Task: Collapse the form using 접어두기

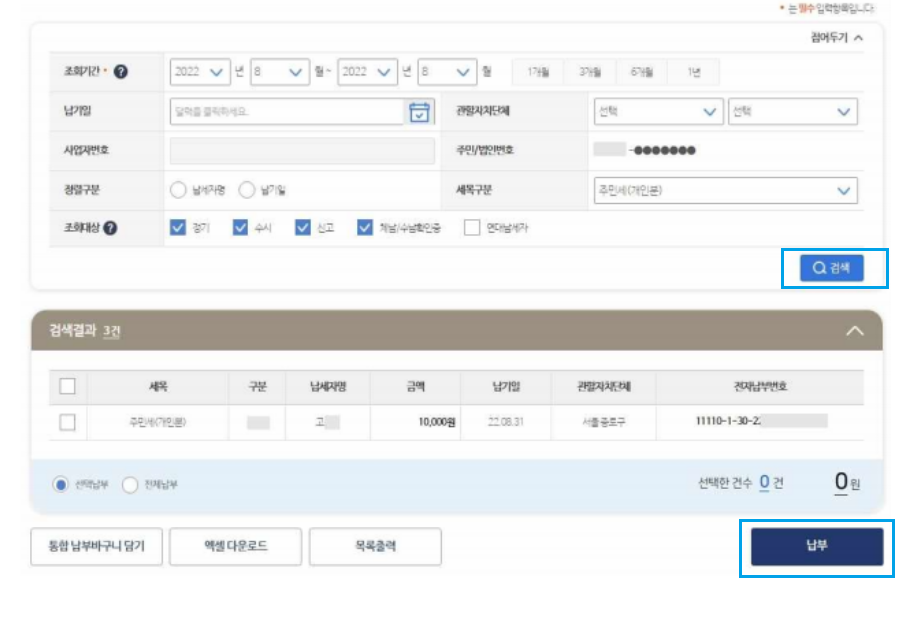Action: (x=836, y=38)
